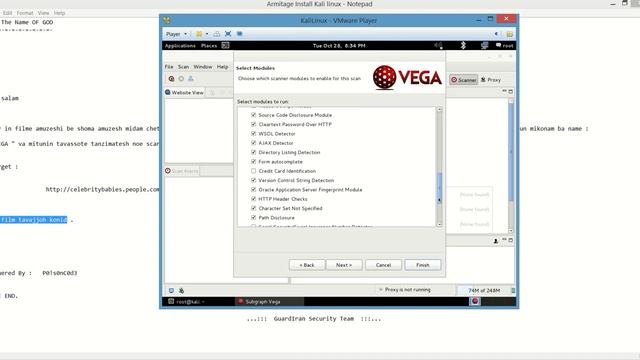Viewport: 640px width, 360px height.
Task: Click Finish to start the scan
Action: pos(423,265)
